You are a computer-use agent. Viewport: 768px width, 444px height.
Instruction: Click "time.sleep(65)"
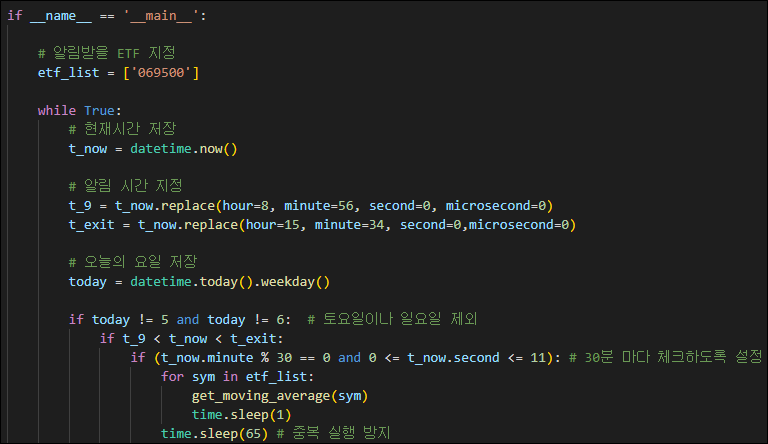pos(215,433)
